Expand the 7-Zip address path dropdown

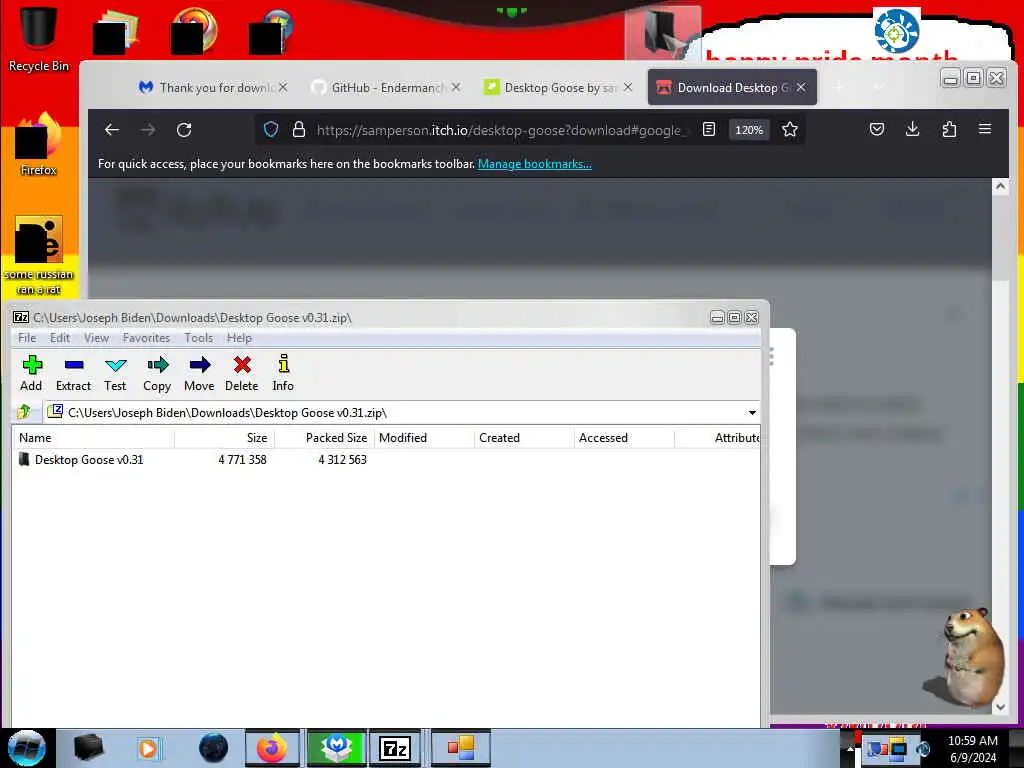[752, 413]
